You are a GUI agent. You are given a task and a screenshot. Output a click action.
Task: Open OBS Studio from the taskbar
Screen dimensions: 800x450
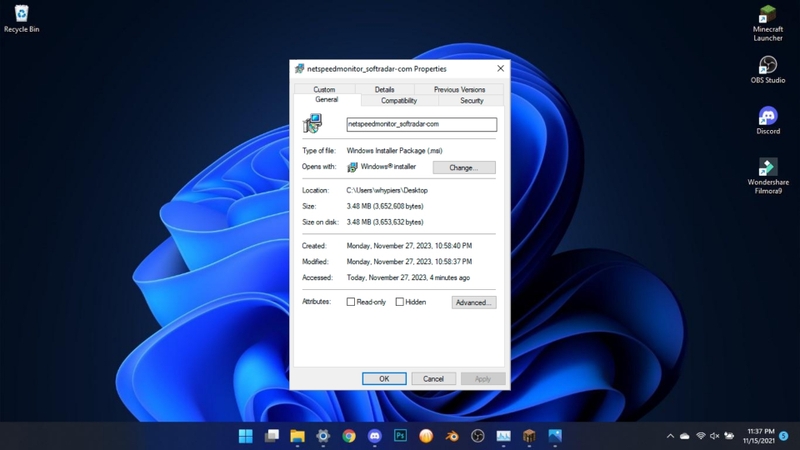tap(478, 436)
